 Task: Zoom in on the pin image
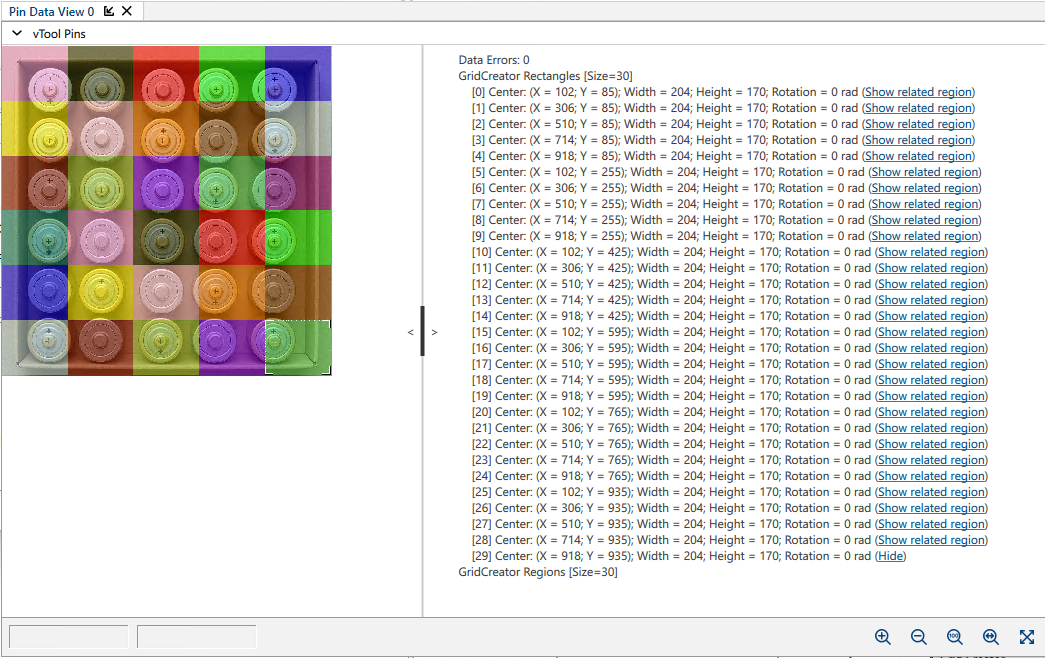pos(883,637)
